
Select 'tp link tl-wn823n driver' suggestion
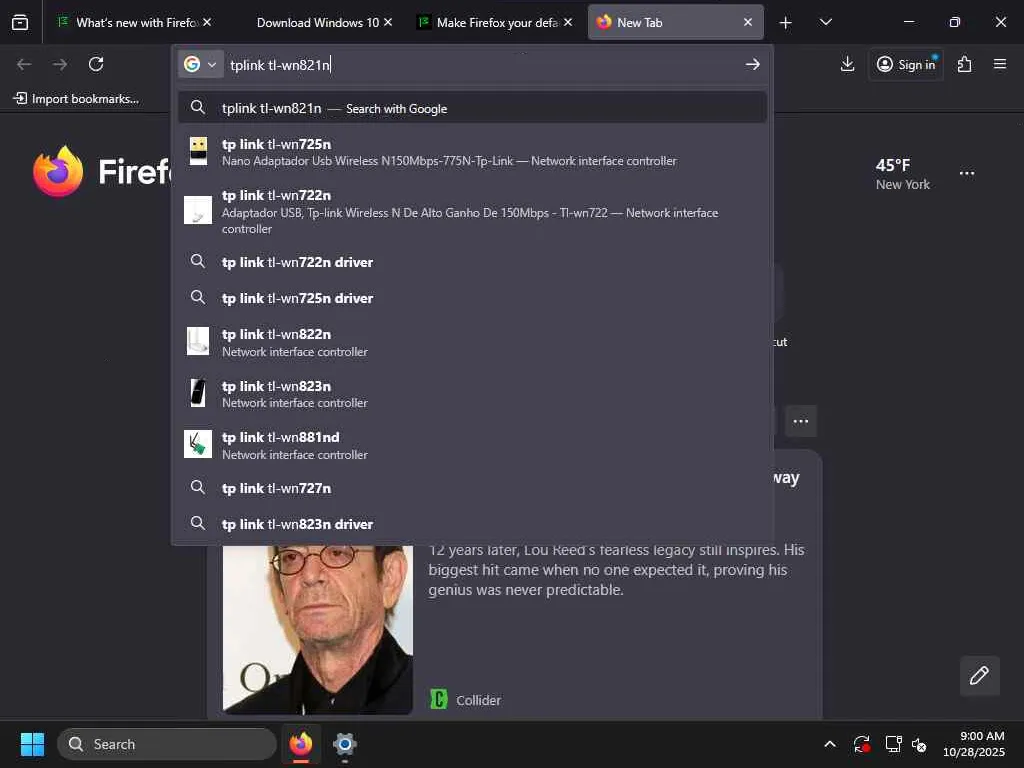point(472,524)
